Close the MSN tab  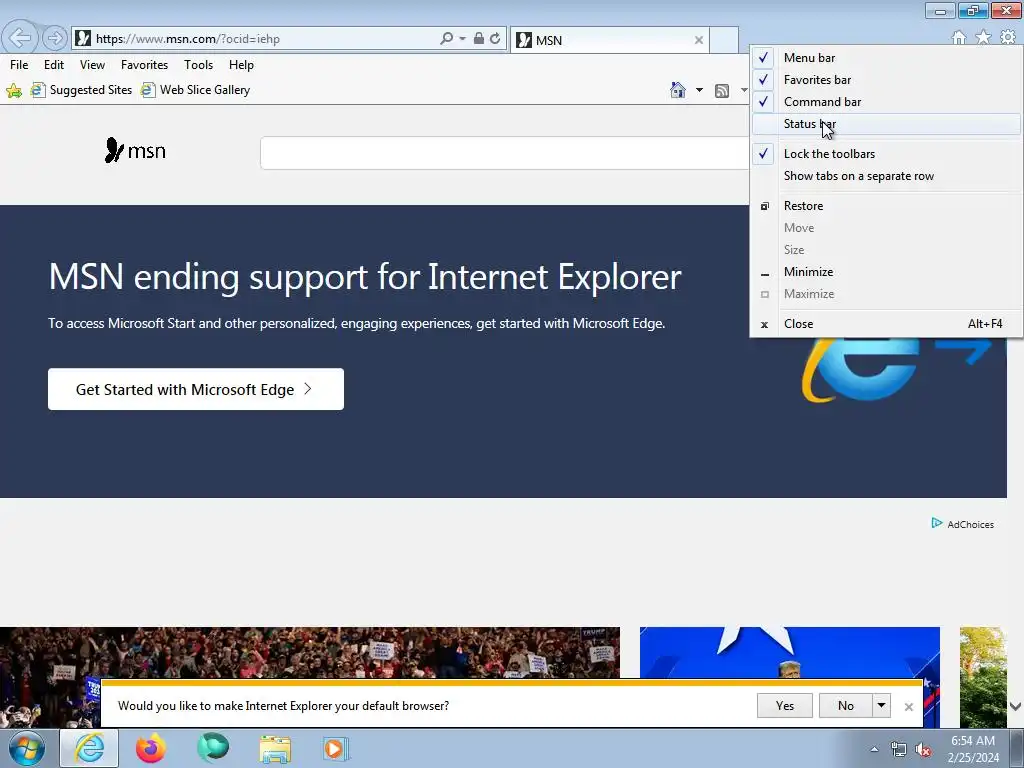point(699,40)
